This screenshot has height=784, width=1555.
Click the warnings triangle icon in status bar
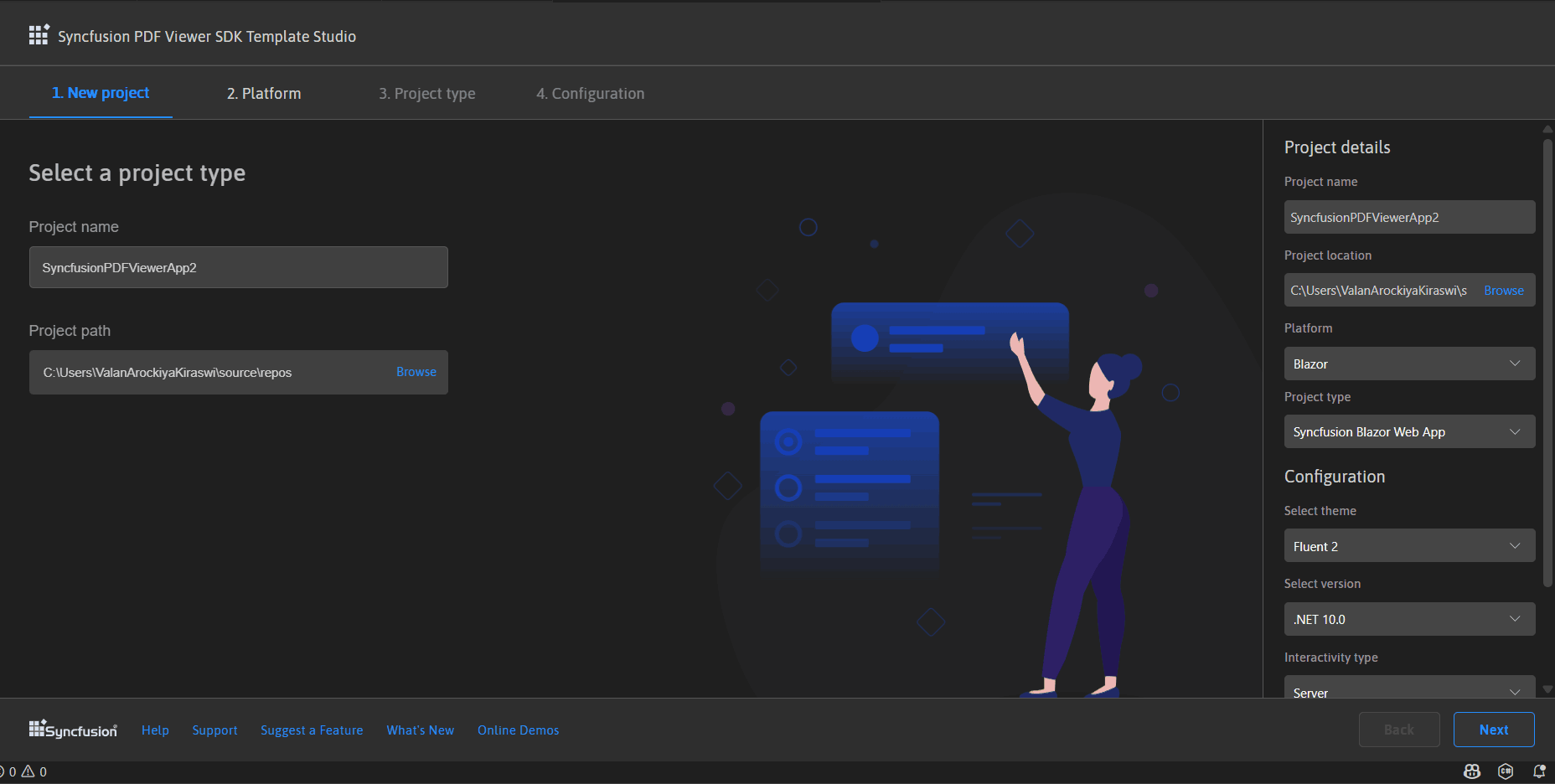[x=28, y=771]
